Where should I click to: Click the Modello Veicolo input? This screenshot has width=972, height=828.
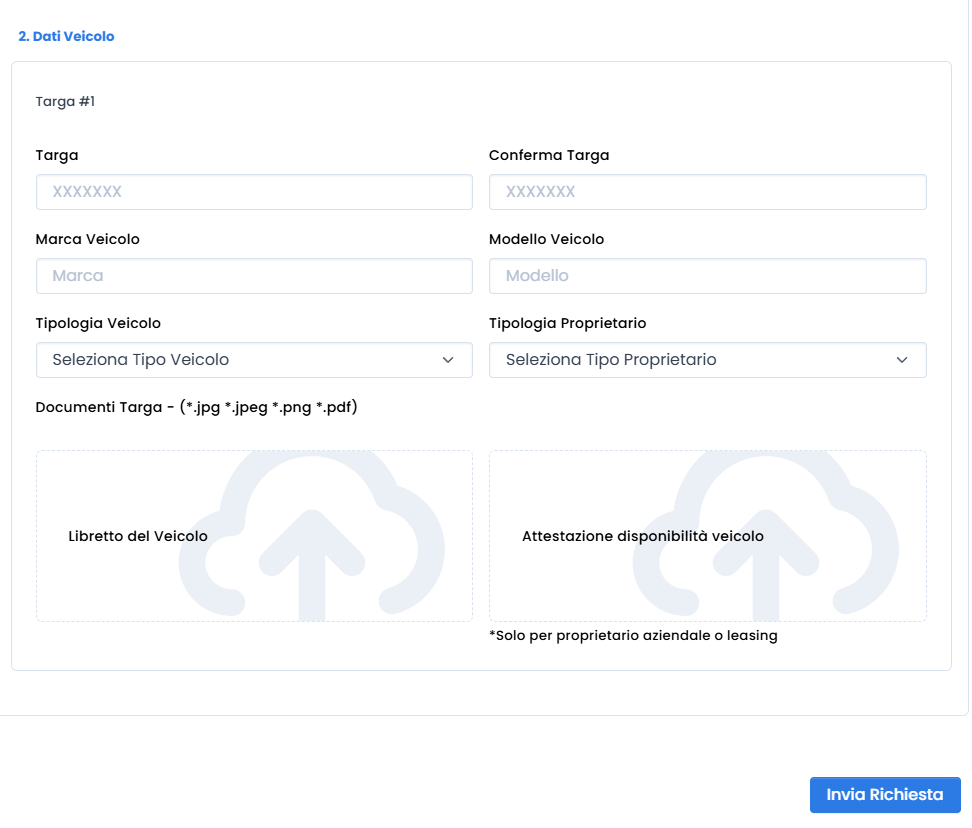[707, 276]
